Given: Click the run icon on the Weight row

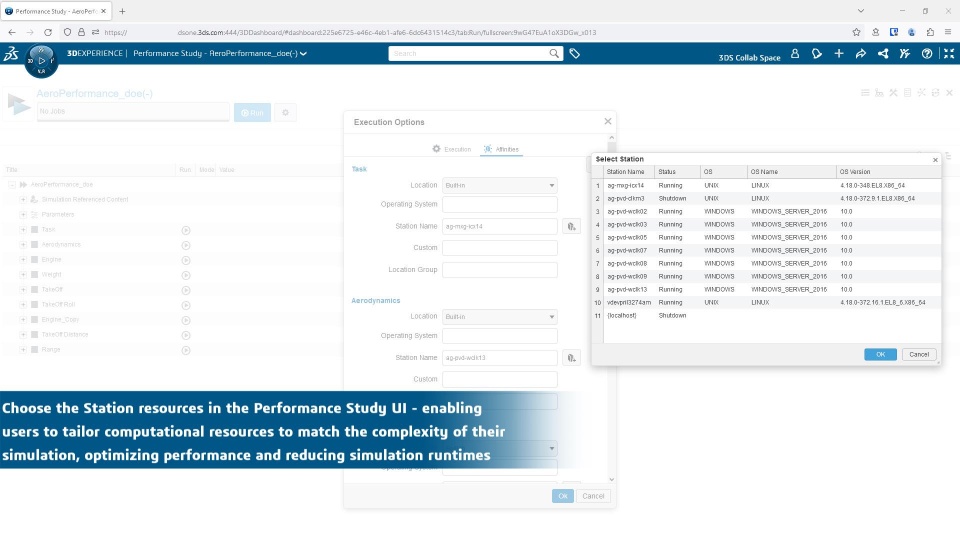Looking at the screenshot, I should tap(186, 276).
